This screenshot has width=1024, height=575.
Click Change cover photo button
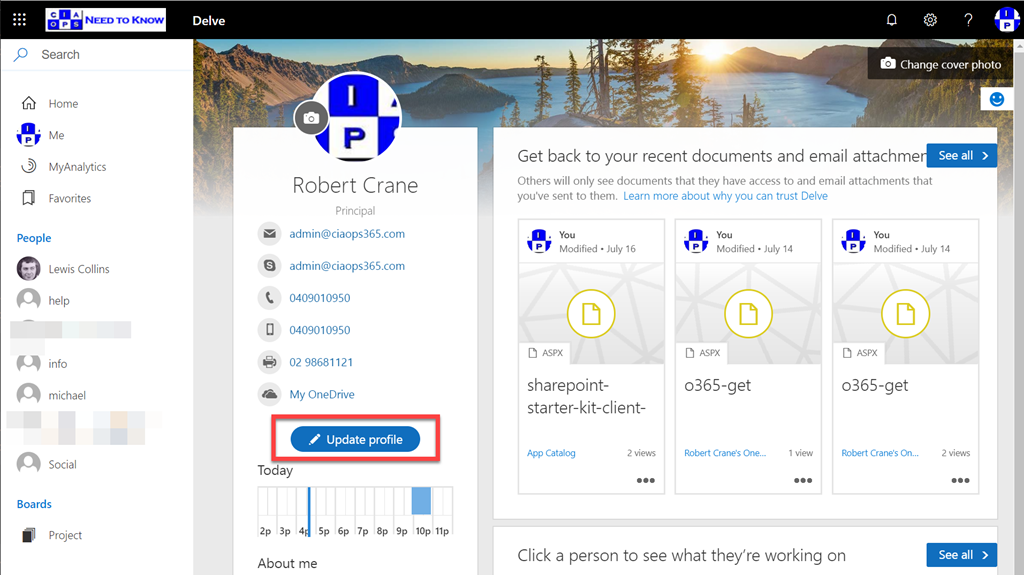point(940,64)
